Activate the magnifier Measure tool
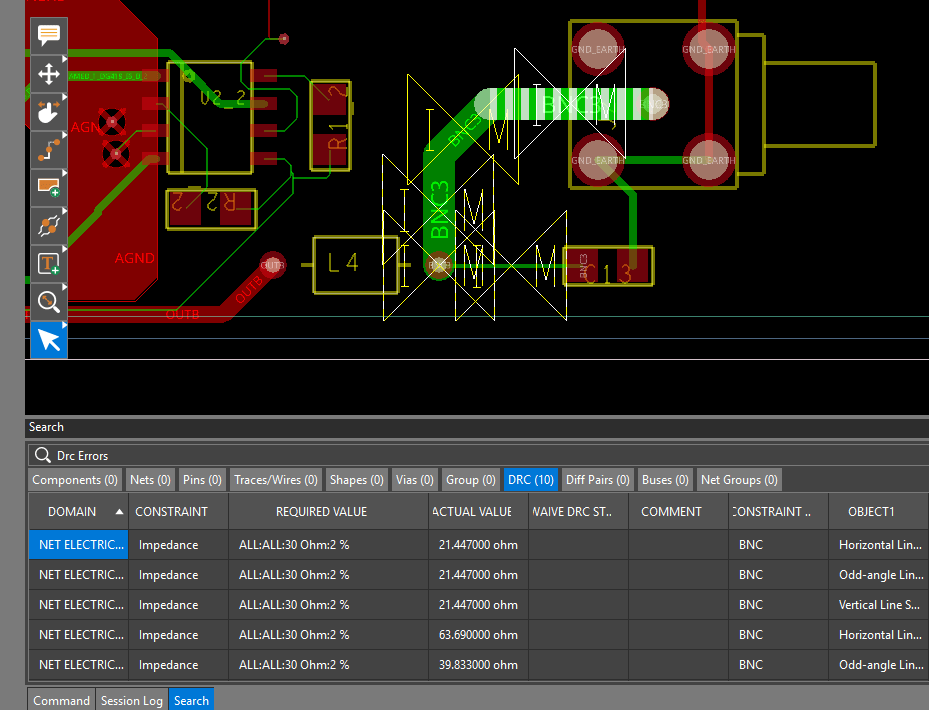The height and width of the screenshot is (710, 929). (x=48, y=301)
